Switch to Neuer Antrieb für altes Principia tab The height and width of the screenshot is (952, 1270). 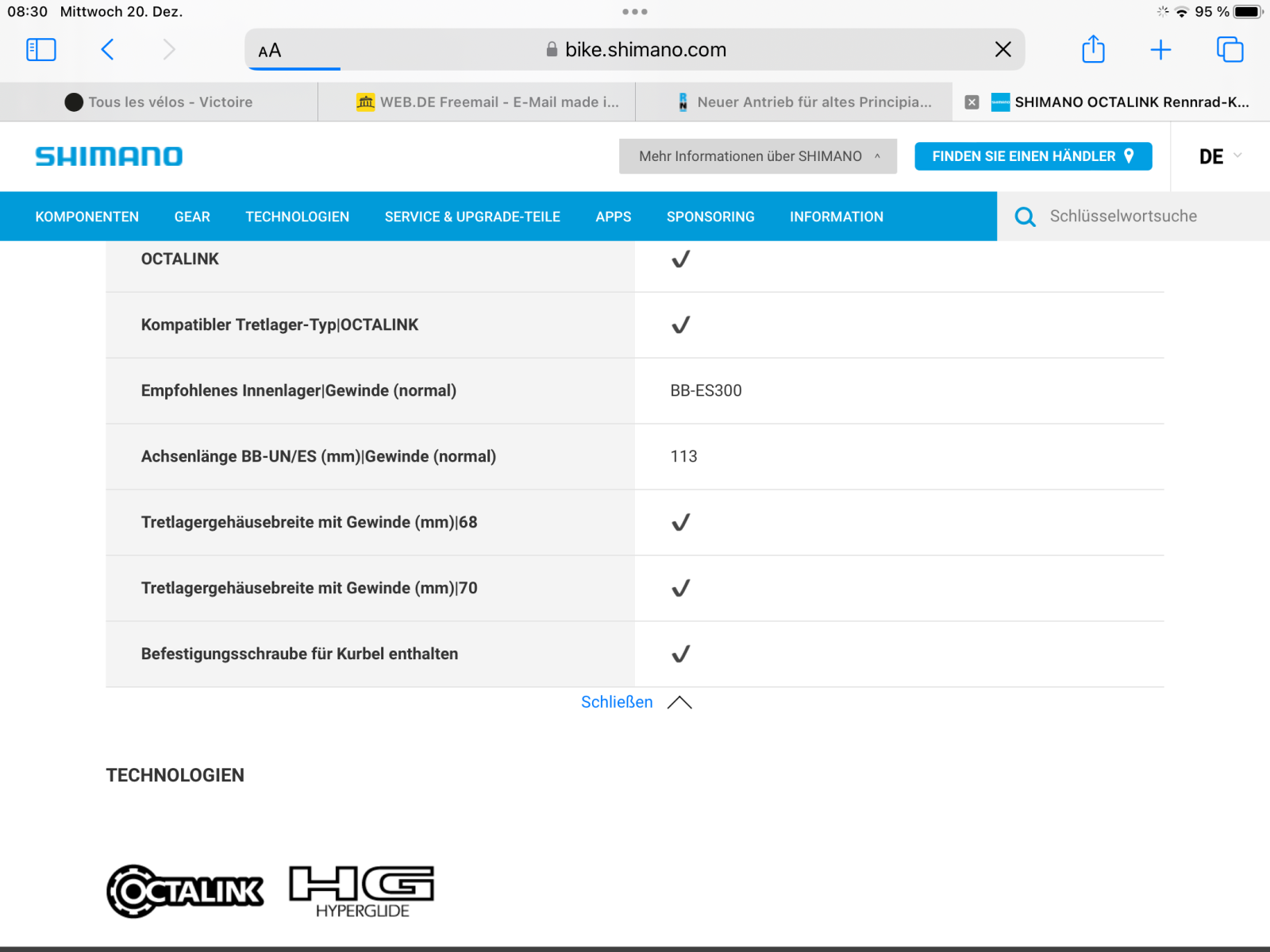tap(794, 102)
